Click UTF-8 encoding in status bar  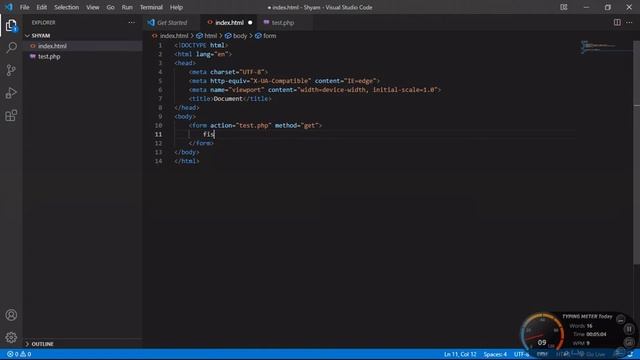pos(521,354)
